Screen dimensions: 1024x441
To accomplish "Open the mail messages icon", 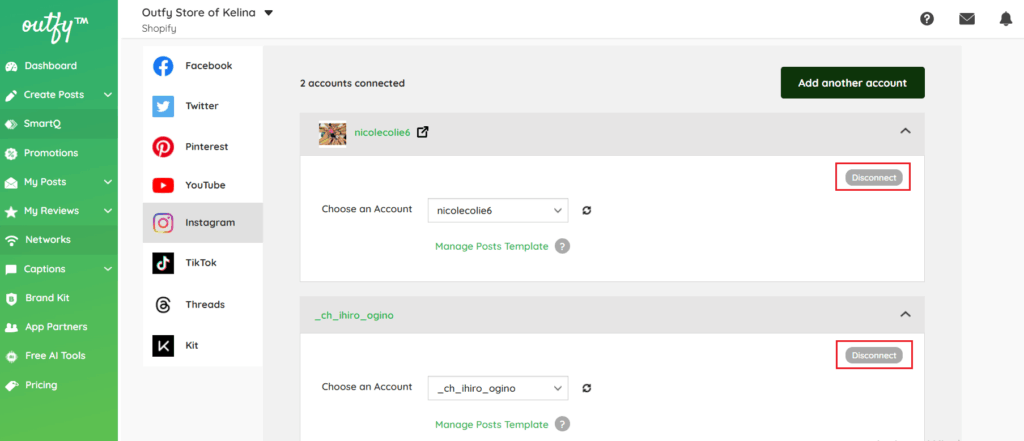I will tap(966, 18).
